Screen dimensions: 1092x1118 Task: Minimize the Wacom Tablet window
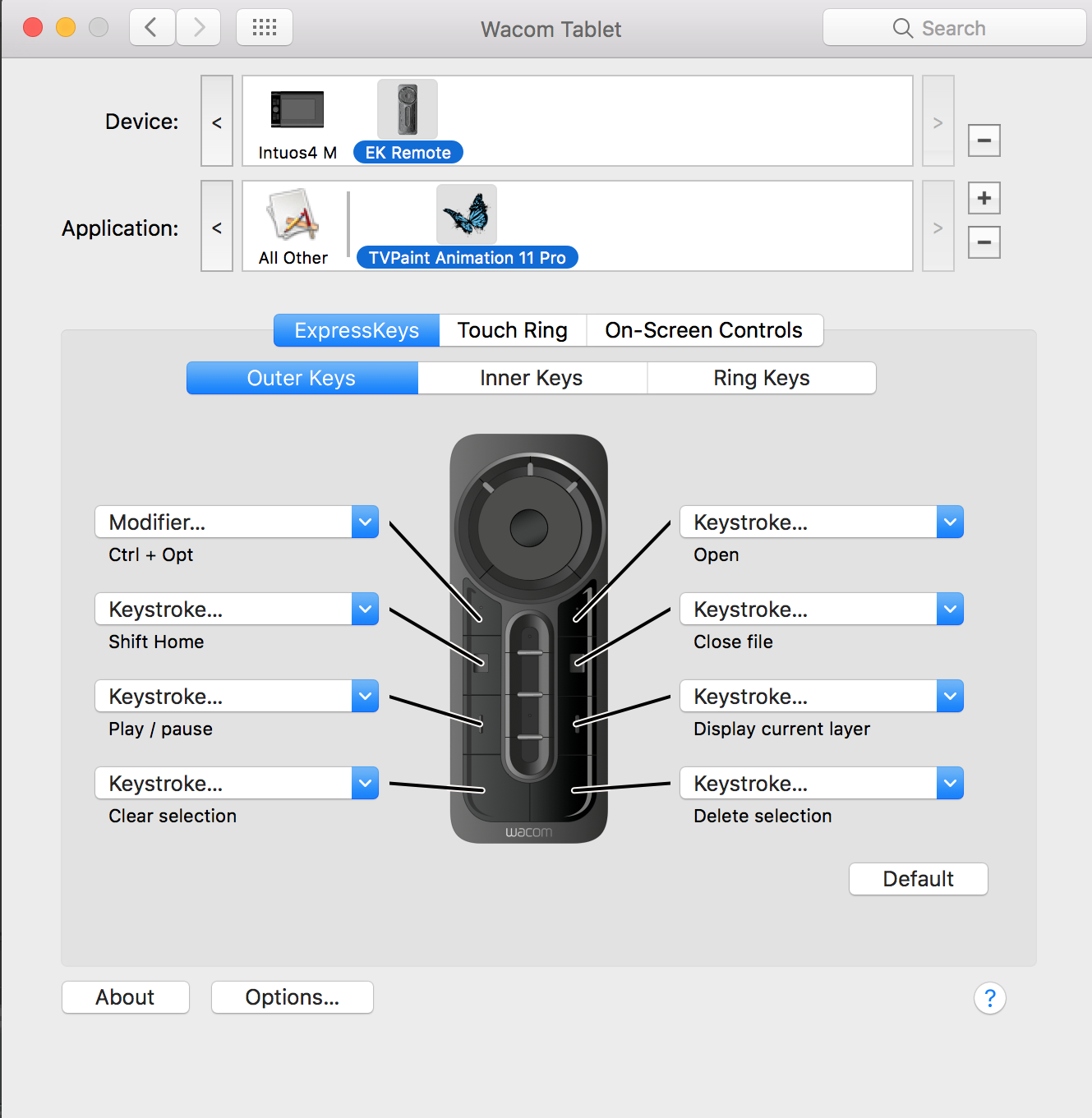click(x=66, y=27)
